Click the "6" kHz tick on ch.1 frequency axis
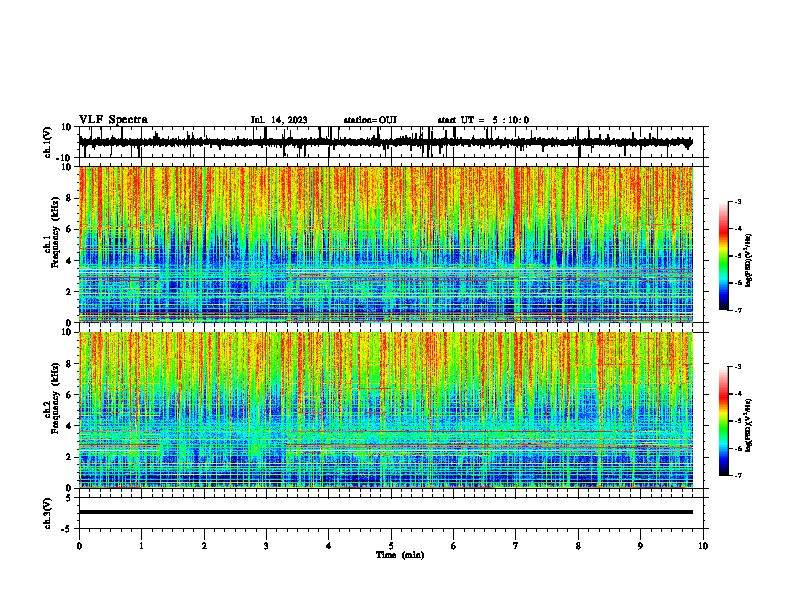The image size is (792, 612). click(69, 230)
